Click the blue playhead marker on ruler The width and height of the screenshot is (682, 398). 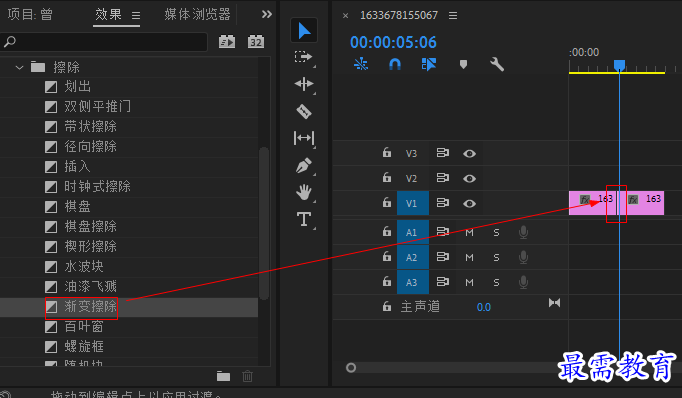[619, 65]
